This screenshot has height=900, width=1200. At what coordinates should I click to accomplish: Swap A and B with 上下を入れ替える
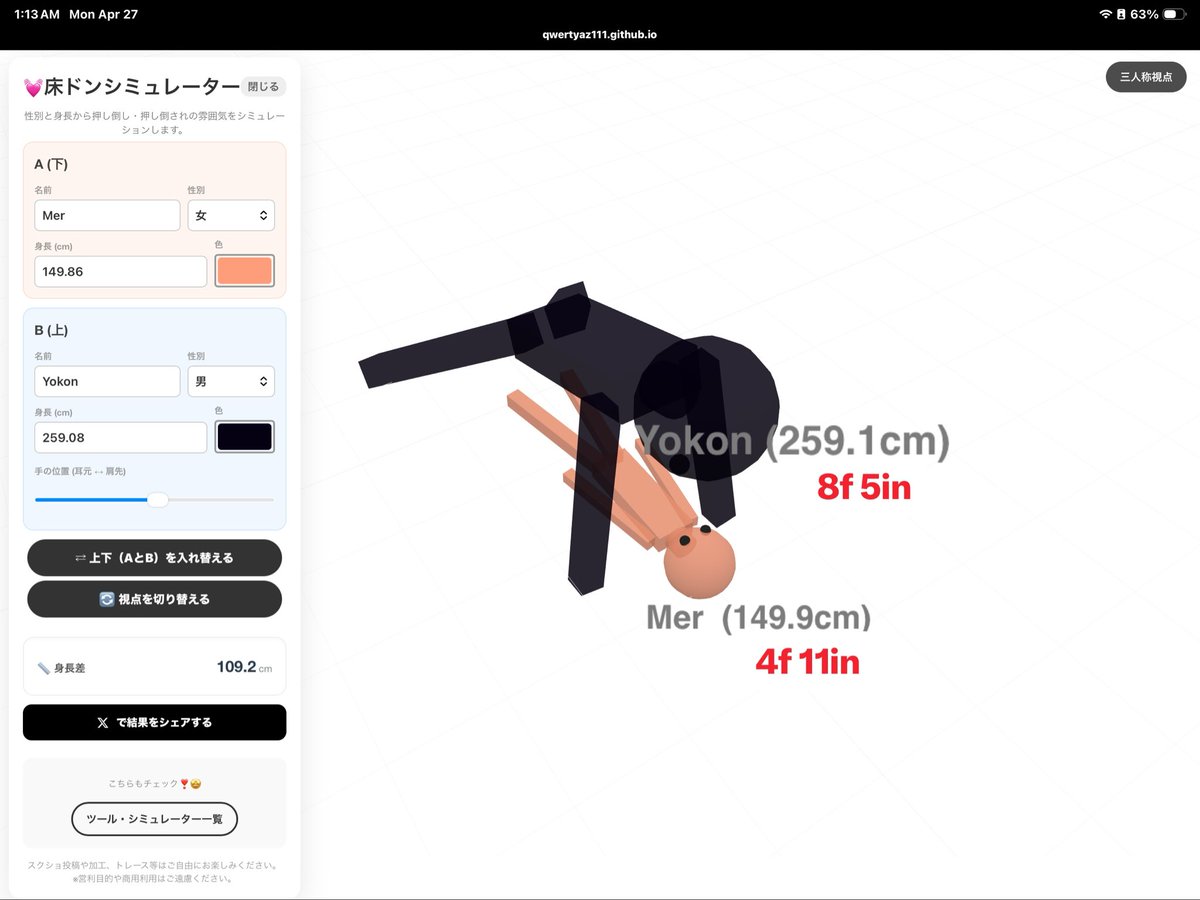(154, 558)
